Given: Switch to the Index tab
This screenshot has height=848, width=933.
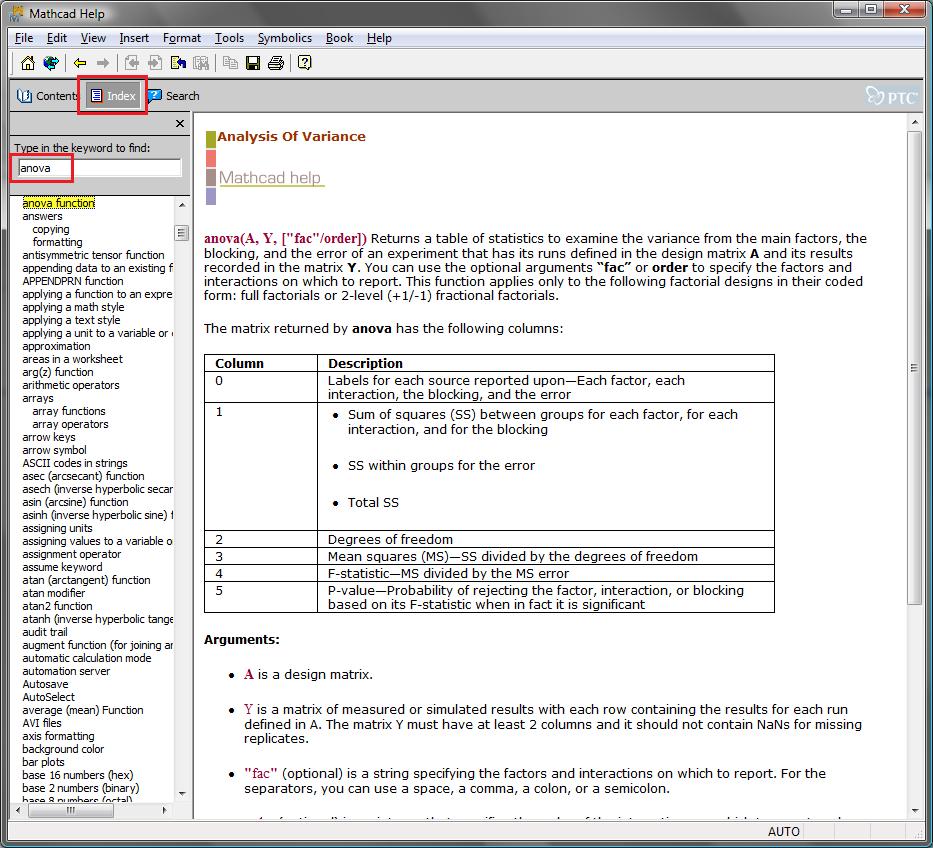Looking at the screenshot, I should click(x=113, y=96).
